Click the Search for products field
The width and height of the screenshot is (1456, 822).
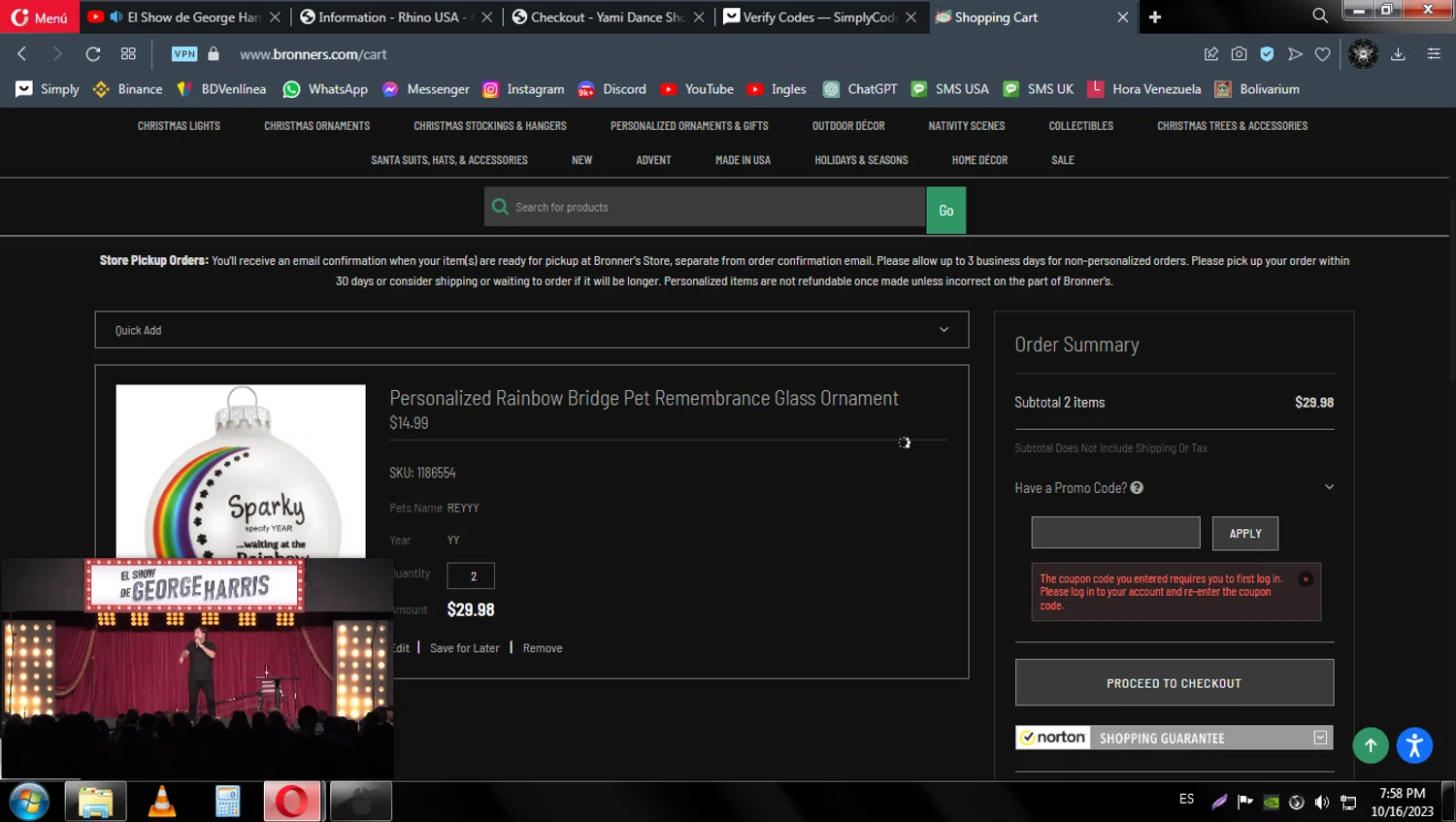point(705,207)
